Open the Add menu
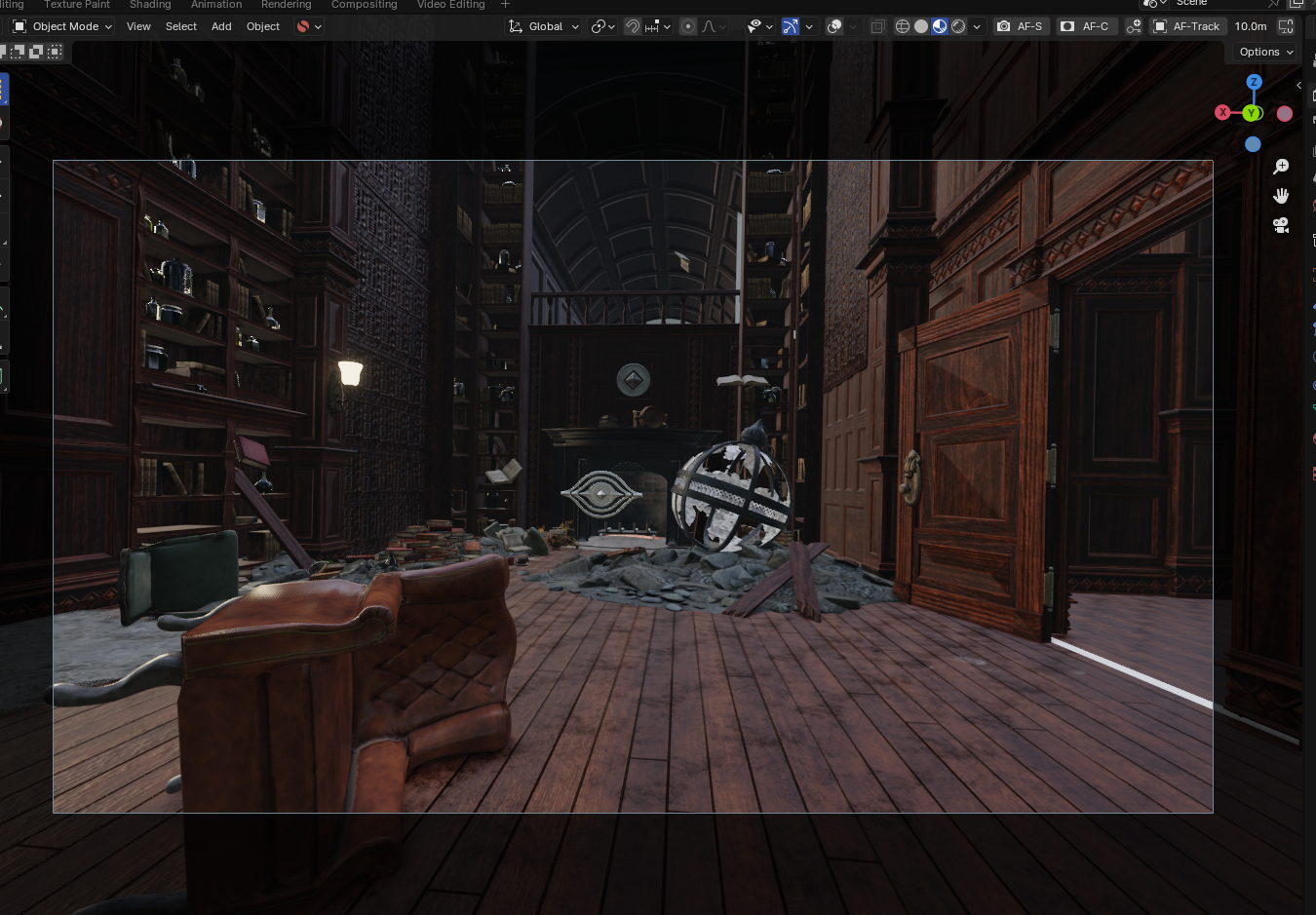The width and height of the screenshot is (1316, 915). tap(221, 26)
